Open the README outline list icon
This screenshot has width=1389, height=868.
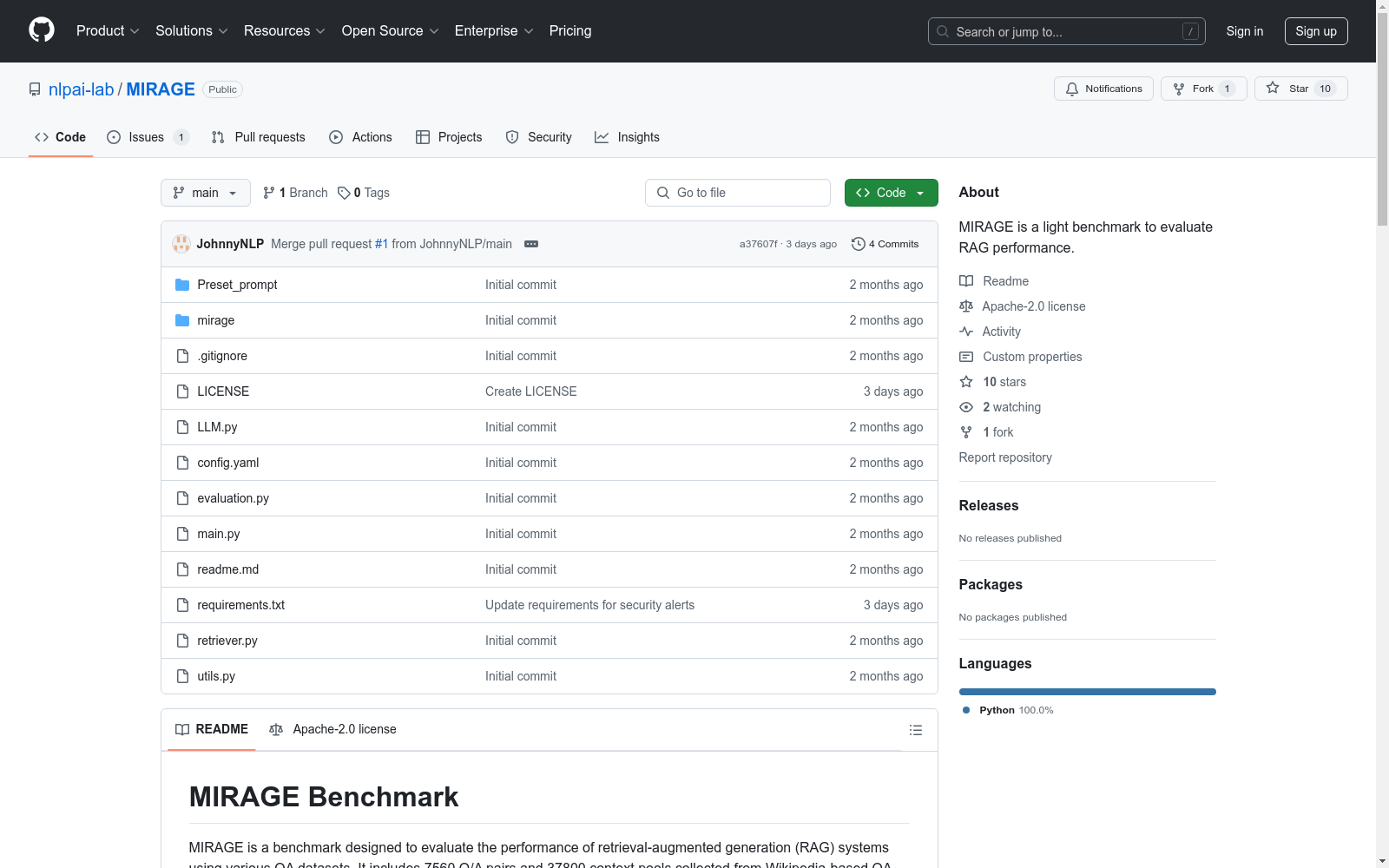[x=915, y=730]
